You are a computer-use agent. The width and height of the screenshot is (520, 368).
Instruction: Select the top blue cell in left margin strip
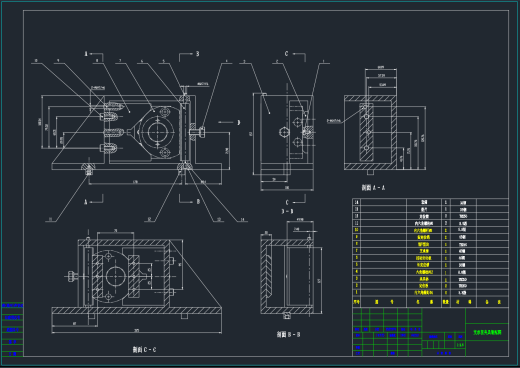pos(12,305)
